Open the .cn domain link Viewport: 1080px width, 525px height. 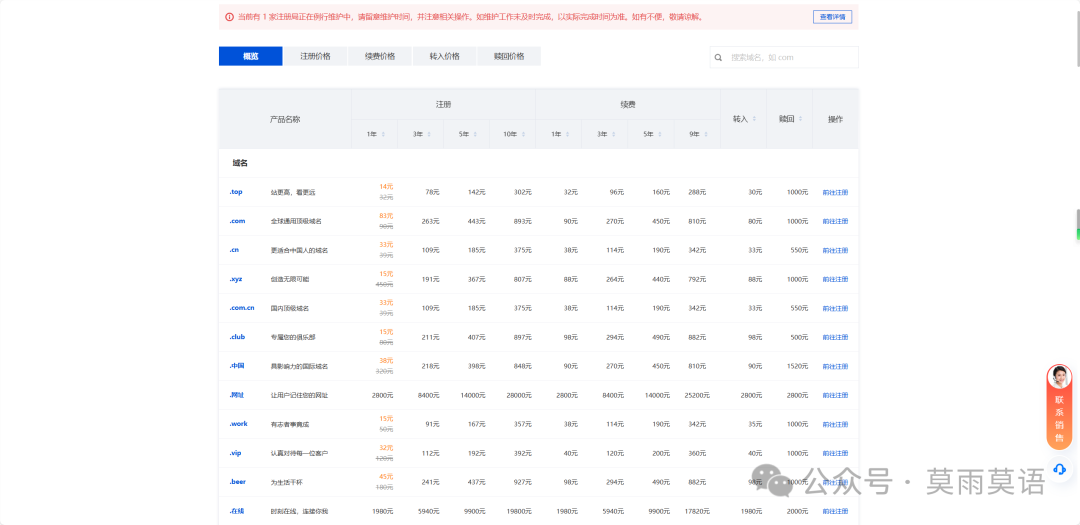pyautogui.click(x=235, y=250)
